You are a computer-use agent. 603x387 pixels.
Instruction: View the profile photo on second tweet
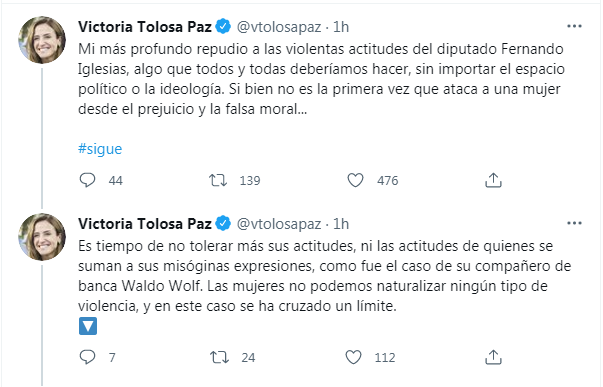click(x=42, y=237)
